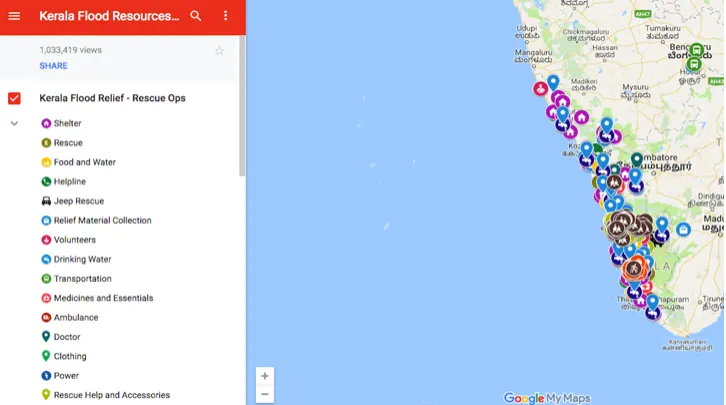
Task: Collapse the layer category list chevron
Action: pos(14,124)
